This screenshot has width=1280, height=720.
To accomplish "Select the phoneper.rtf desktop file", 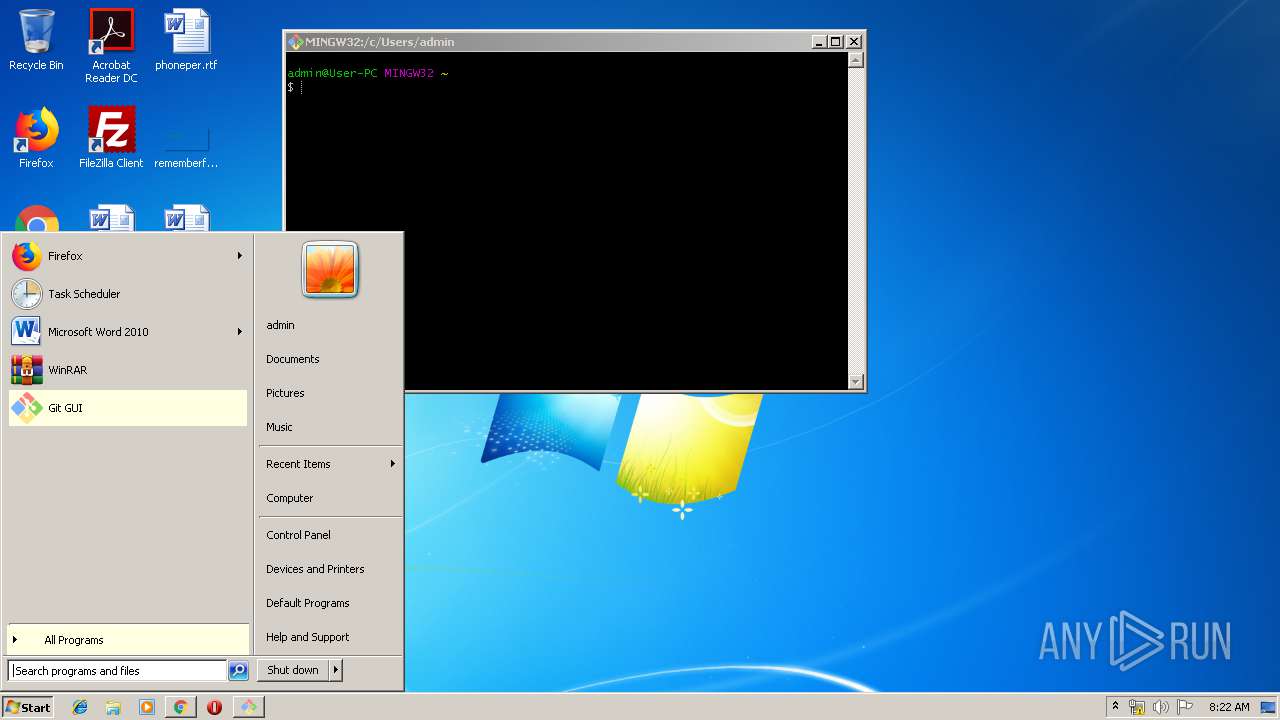I will 186,40.
